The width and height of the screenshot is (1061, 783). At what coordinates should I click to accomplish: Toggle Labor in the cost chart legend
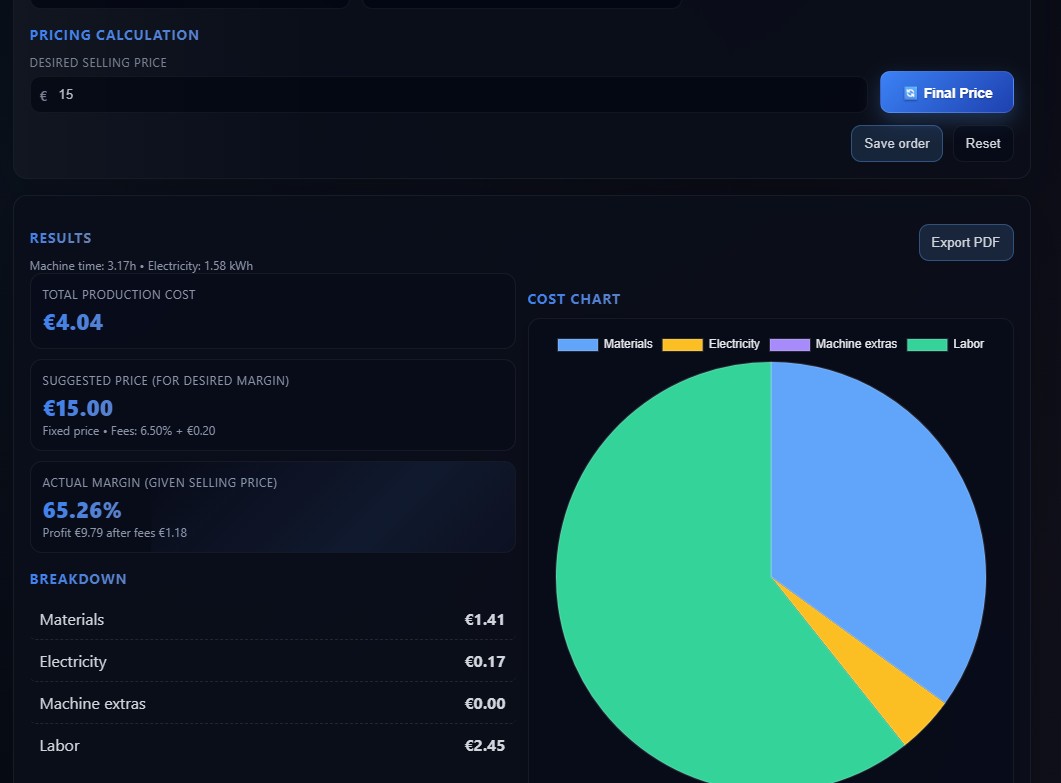coord(968,344)
